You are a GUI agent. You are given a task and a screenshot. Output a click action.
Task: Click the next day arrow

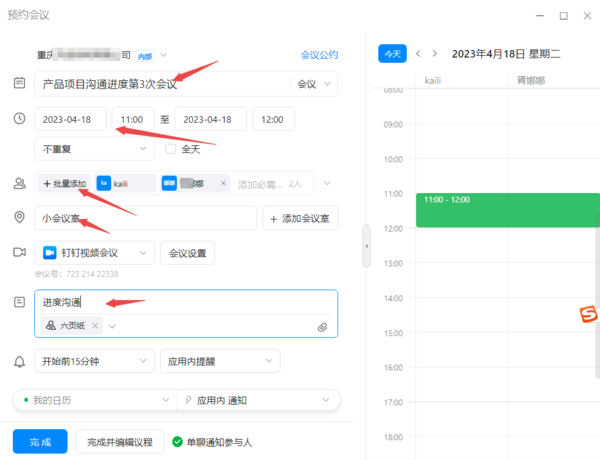436,53
